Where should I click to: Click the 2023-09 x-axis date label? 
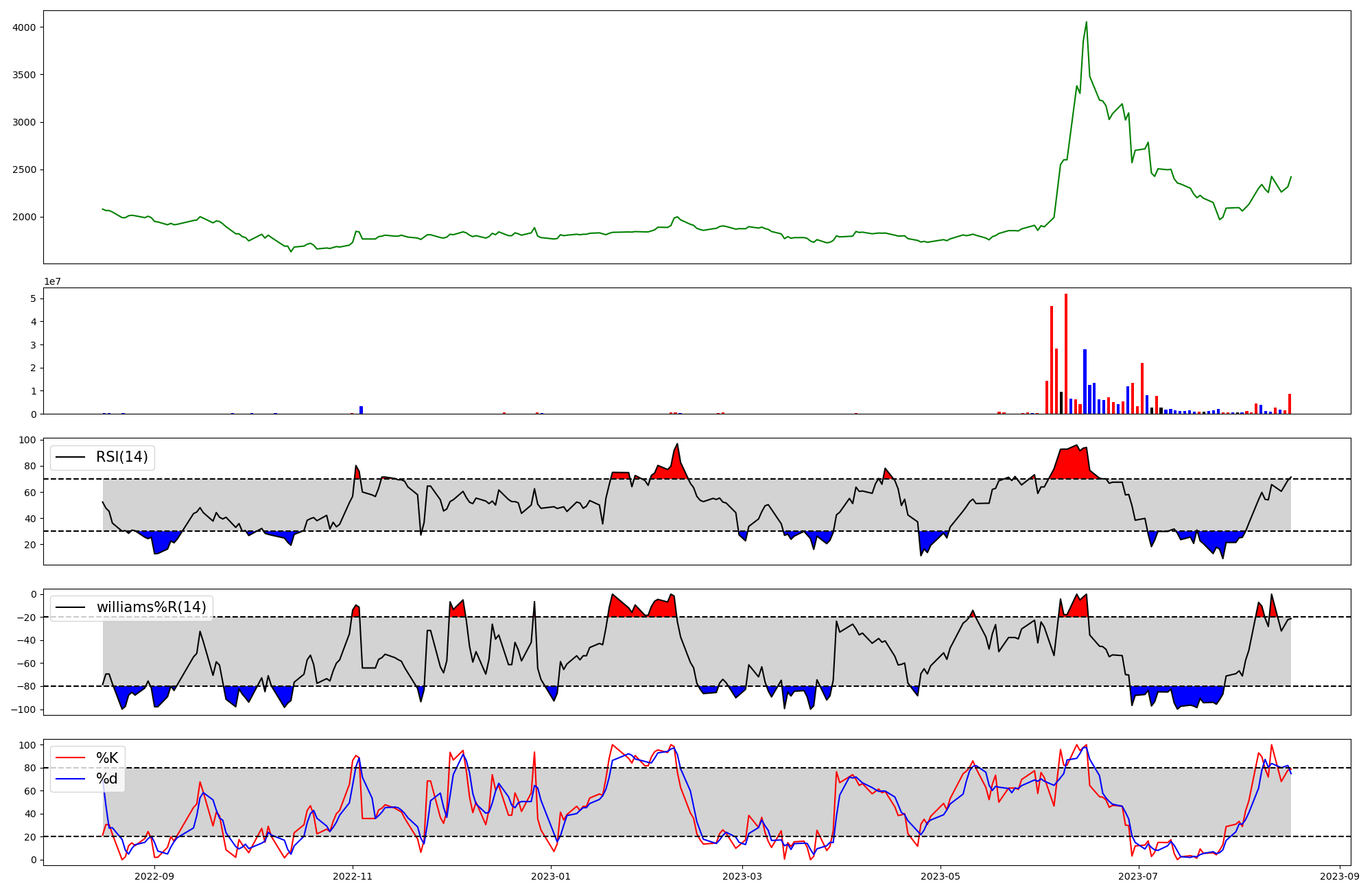point(1340,876)
